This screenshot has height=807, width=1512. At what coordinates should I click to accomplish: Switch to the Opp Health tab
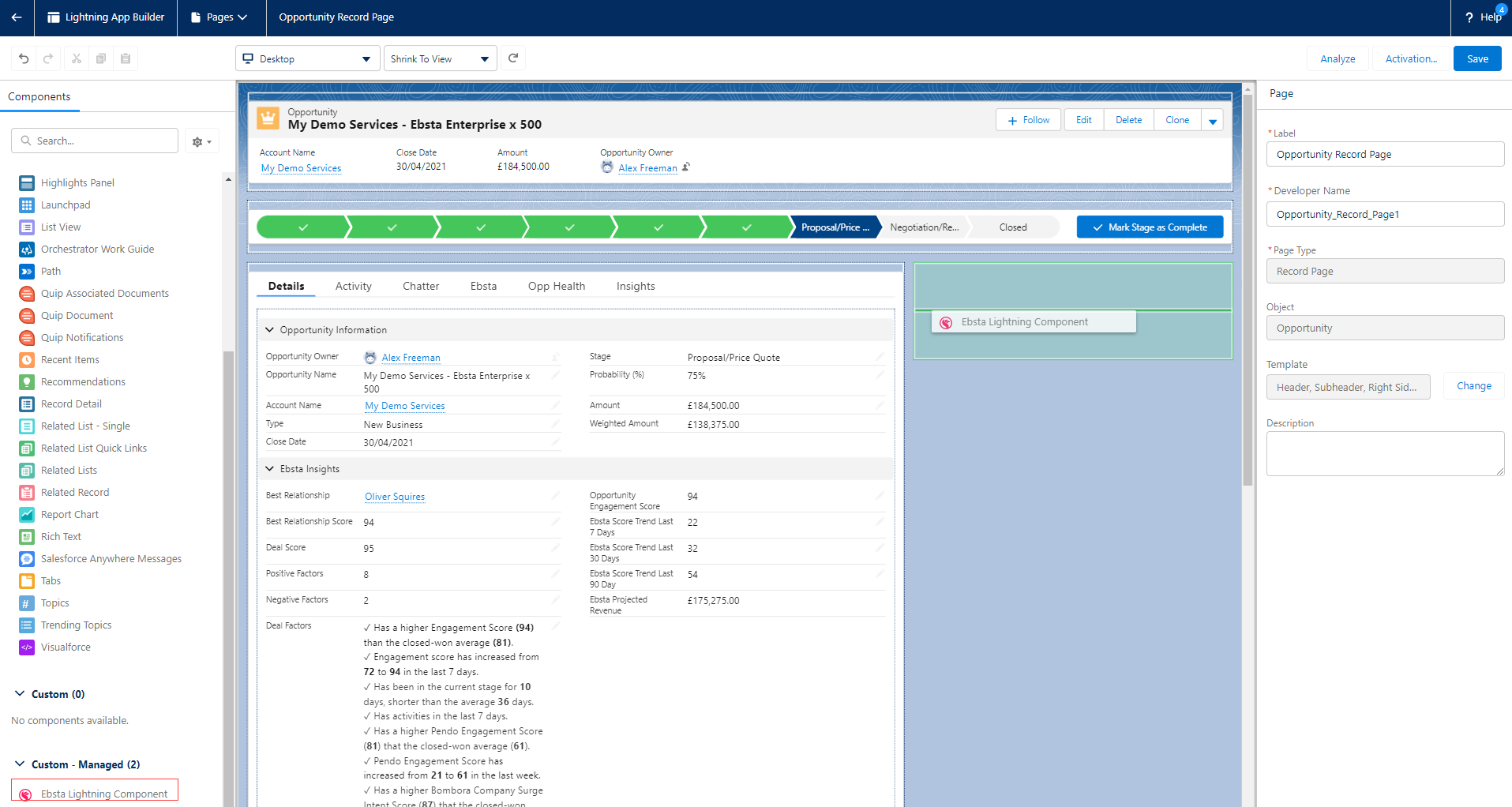(x=557, y=287)
